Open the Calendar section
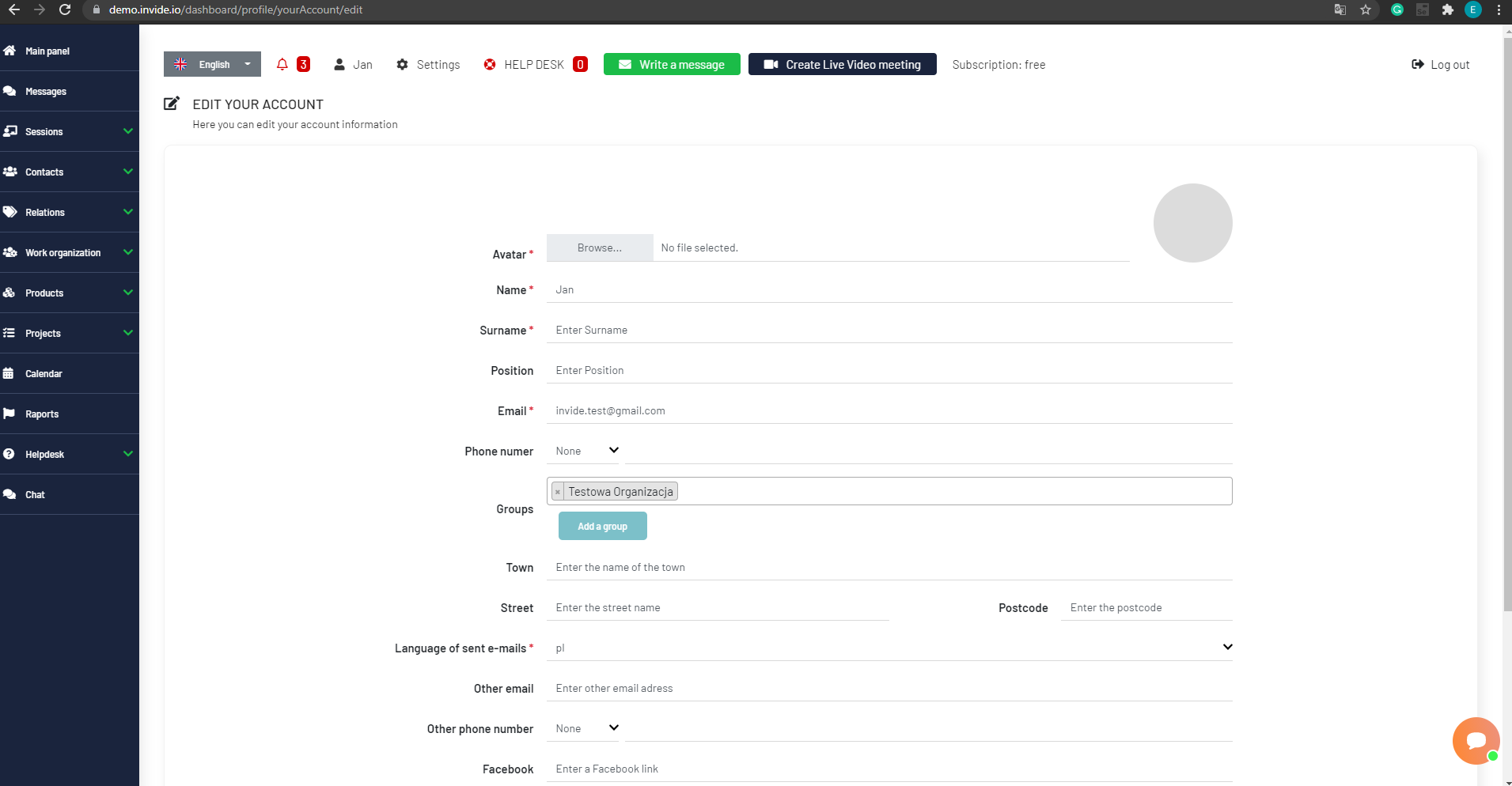1512x786 pixels. click(x=44, y=373)
